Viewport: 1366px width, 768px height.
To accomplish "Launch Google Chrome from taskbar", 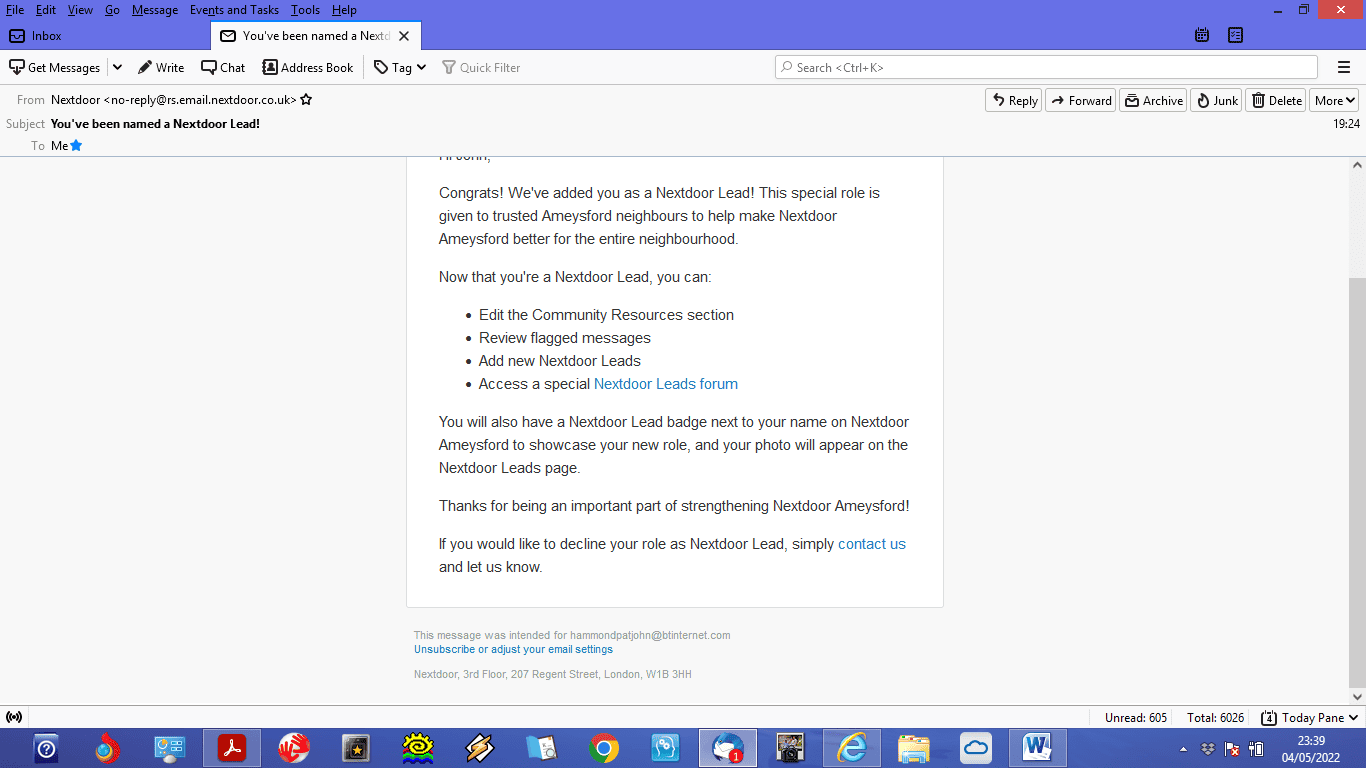I will tap(604, 748).
